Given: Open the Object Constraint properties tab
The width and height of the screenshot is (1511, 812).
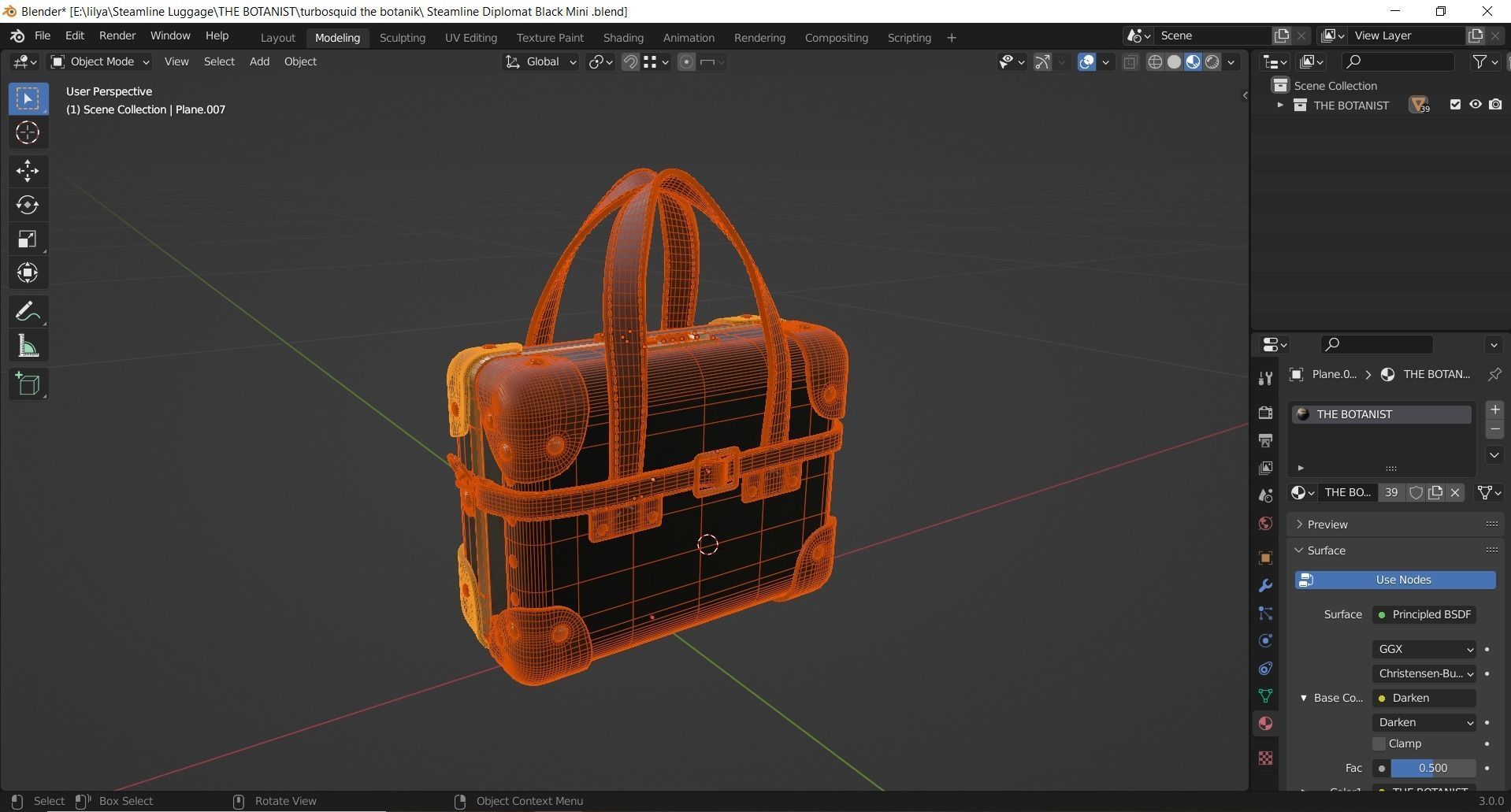Looking at the screenshot, I should [x=1265, y=669].
